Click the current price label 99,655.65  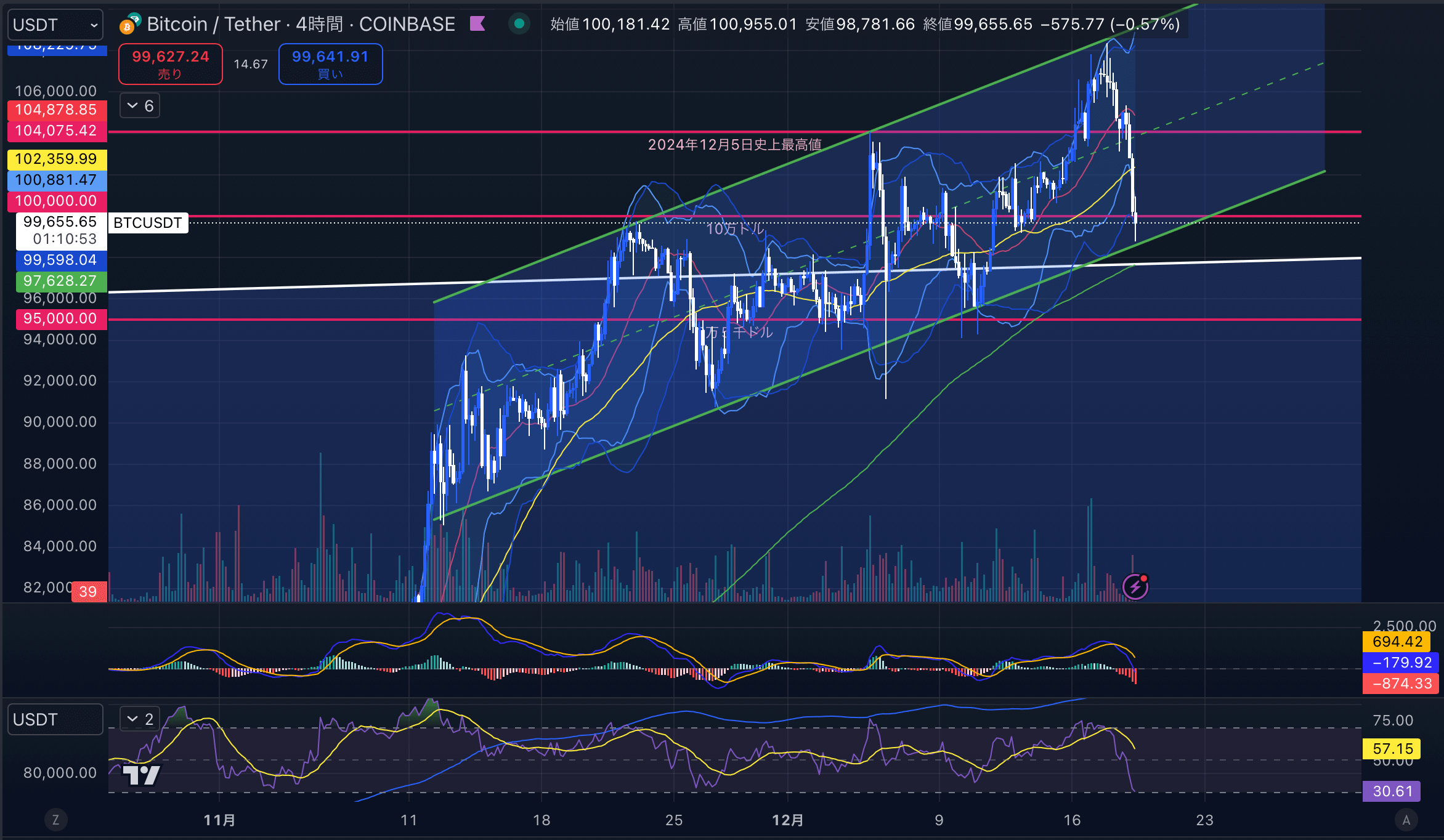[60, 222]
